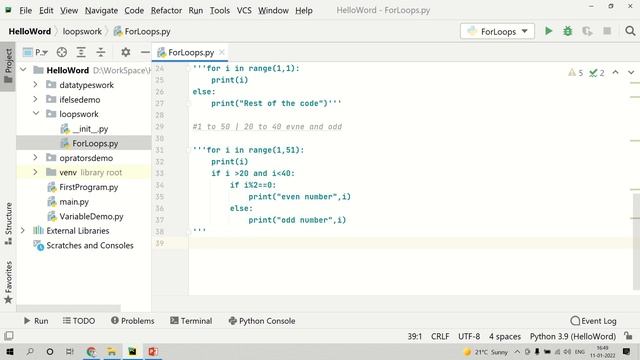The height and width of the screenshot is (360, 640).
Task: Select VariableDemo.py in project tree
Action: (91, 216)
